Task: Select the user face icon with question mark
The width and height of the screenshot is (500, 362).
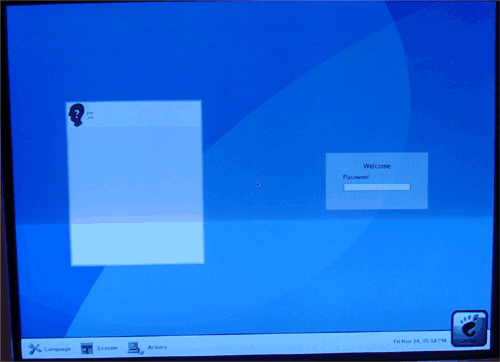Action: tap(76, 115)
